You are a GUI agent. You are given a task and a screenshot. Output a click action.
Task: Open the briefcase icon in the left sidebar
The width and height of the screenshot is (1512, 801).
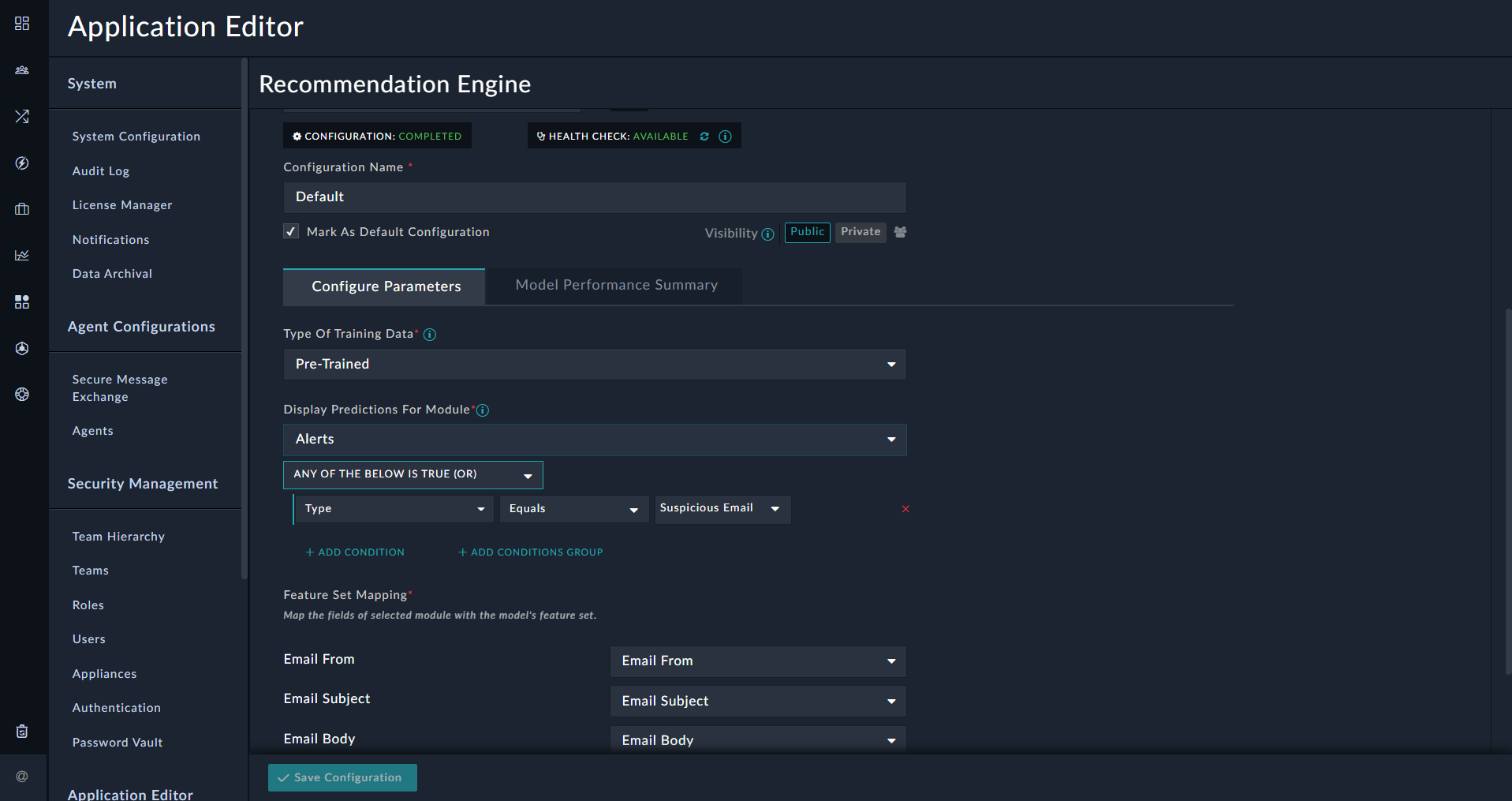point(21,209)
